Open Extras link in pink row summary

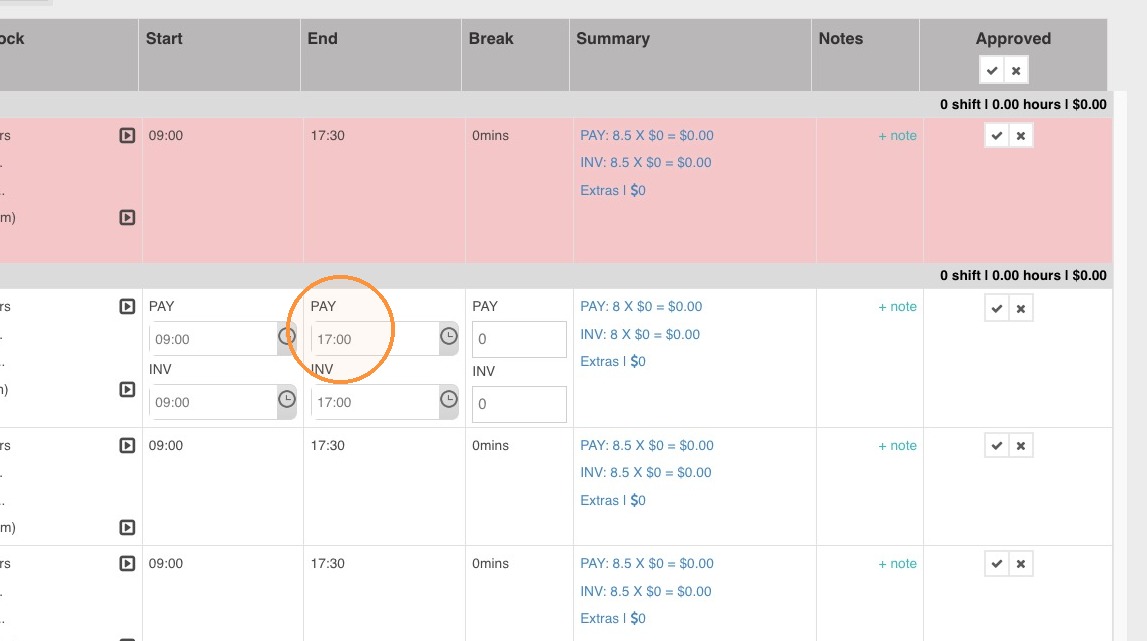click(x=613, y=190)
